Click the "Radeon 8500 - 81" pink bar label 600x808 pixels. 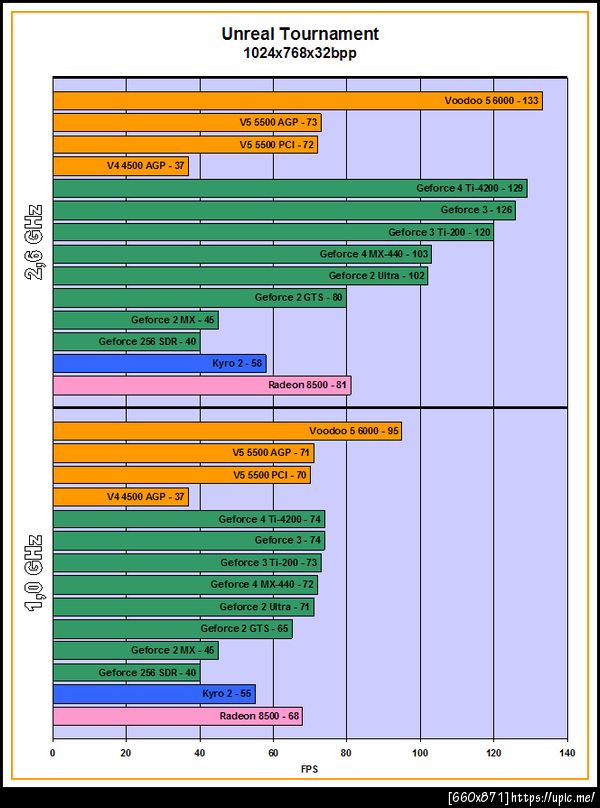(x=308, y=385)
